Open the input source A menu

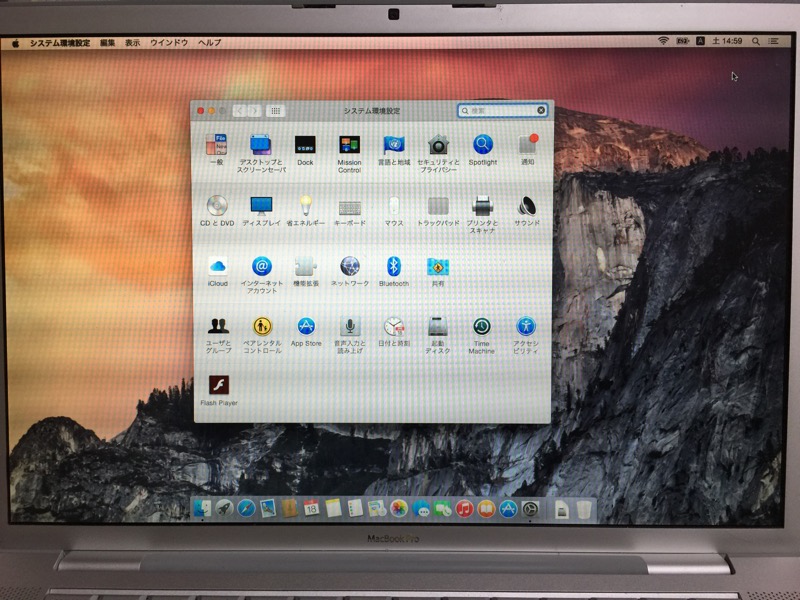pyautogui.click(x=701, y=41)
